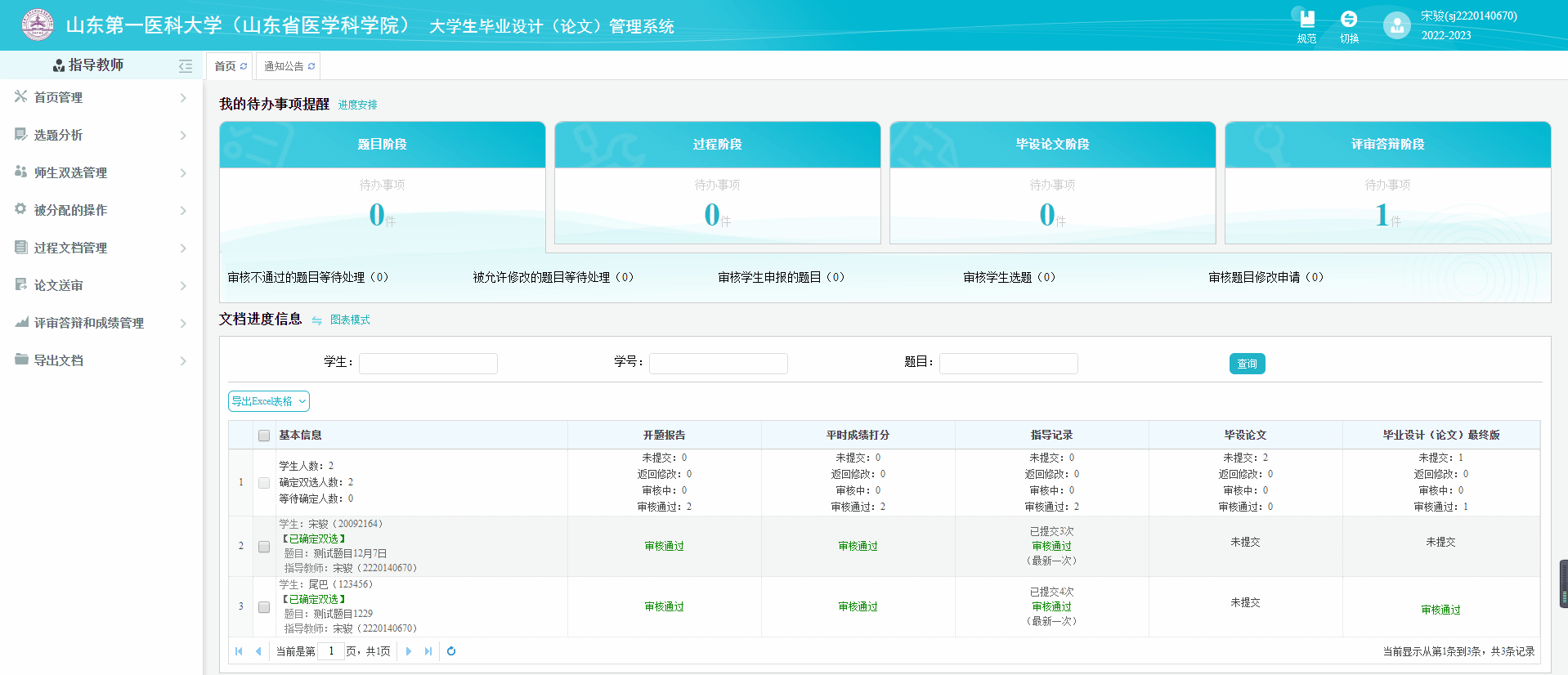Open 审核题目修改申请 item
Viewport: 1568px width, 675px height.
pos(1266,277)
